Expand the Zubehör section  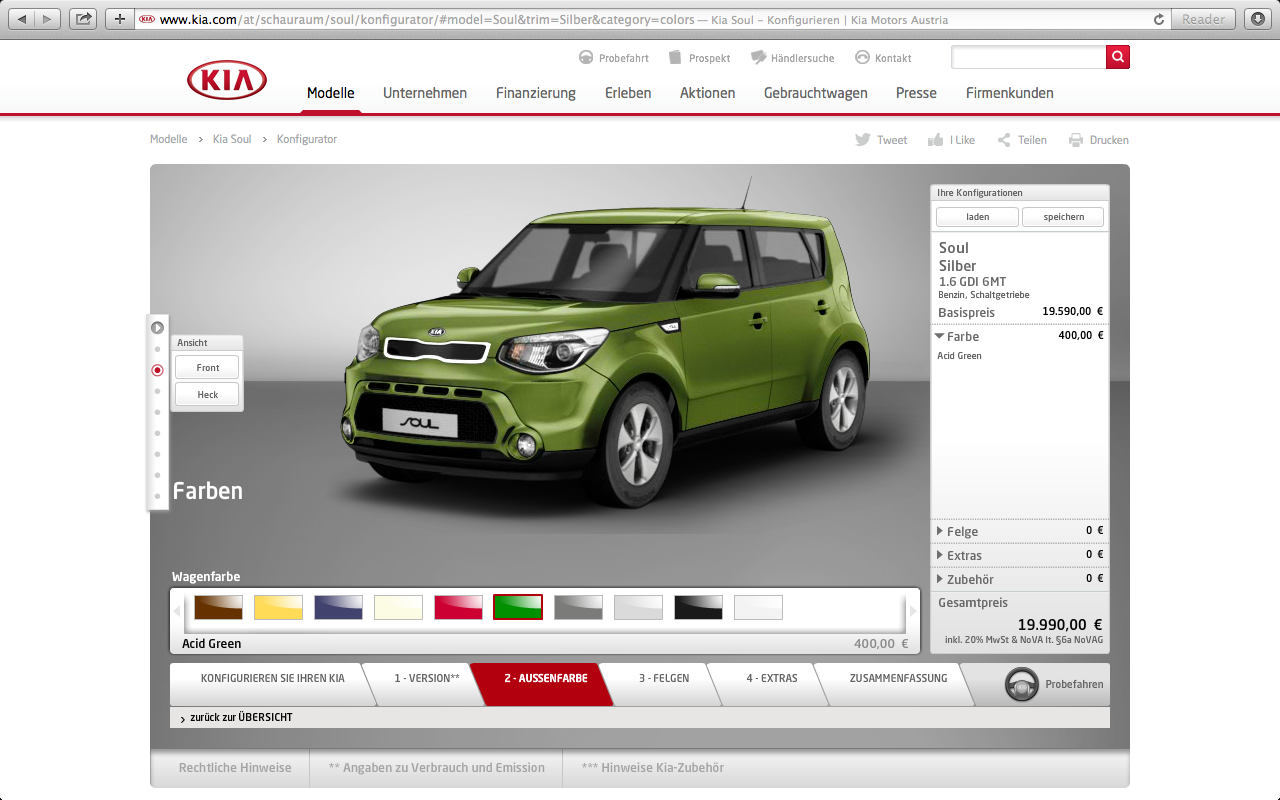tap(940, 579)
